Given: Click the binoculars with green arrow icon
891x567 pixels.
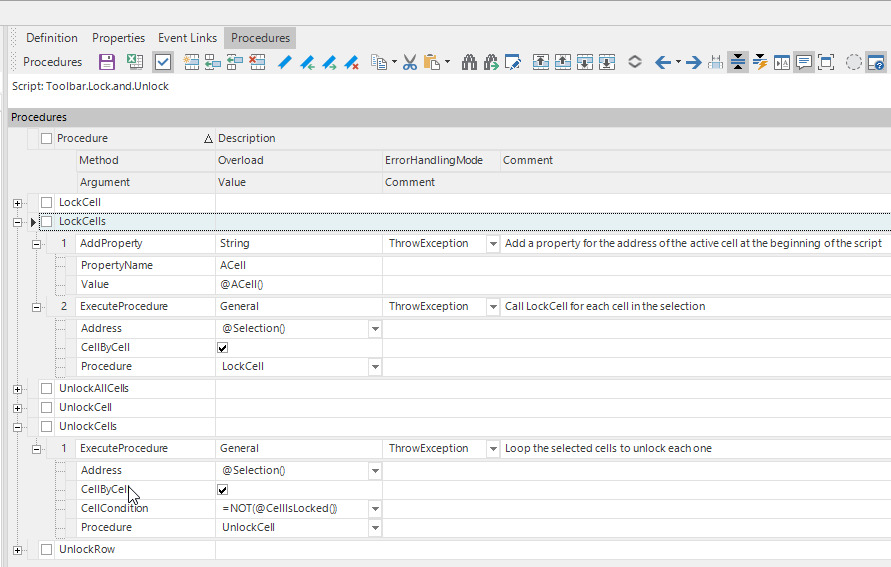Looking at the screenshot, I should click(491, 62).
